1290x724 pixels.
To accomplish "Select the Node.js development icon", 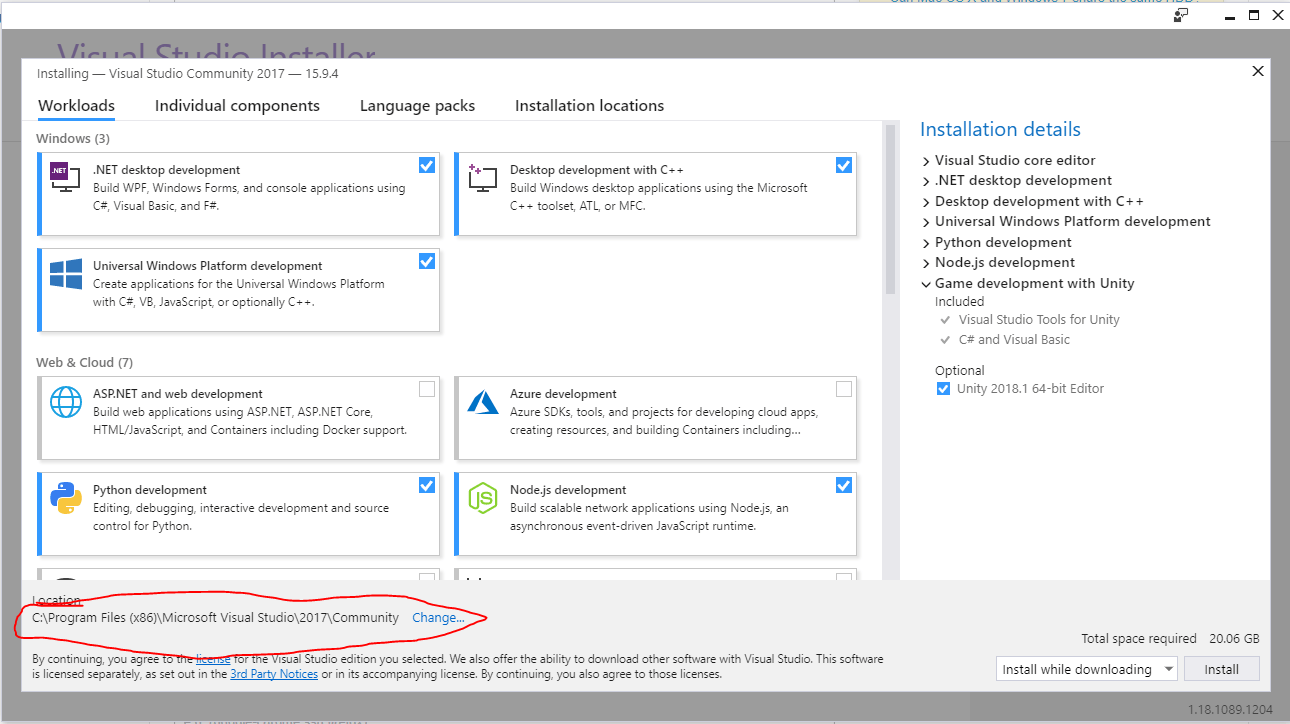I will 481,495.
